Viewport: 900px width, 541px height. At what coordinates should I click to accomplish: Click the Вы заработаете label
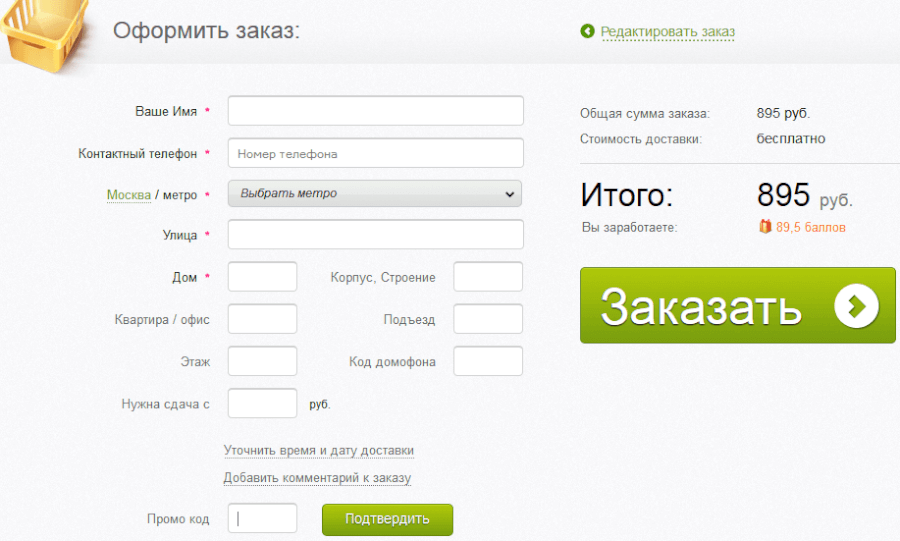point(629,228)
